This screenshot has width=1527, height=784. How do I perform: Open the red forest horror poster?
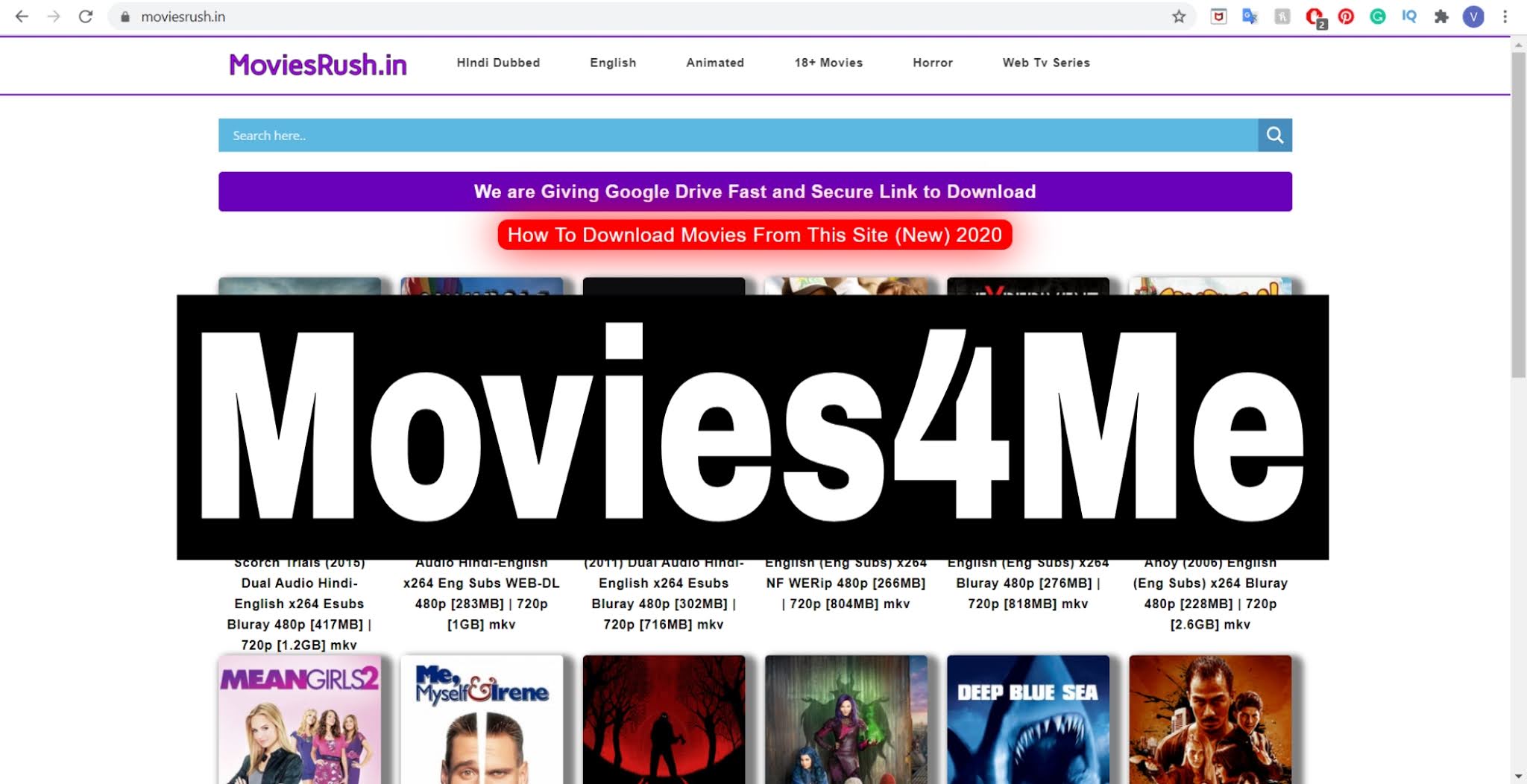pos(664,719)
